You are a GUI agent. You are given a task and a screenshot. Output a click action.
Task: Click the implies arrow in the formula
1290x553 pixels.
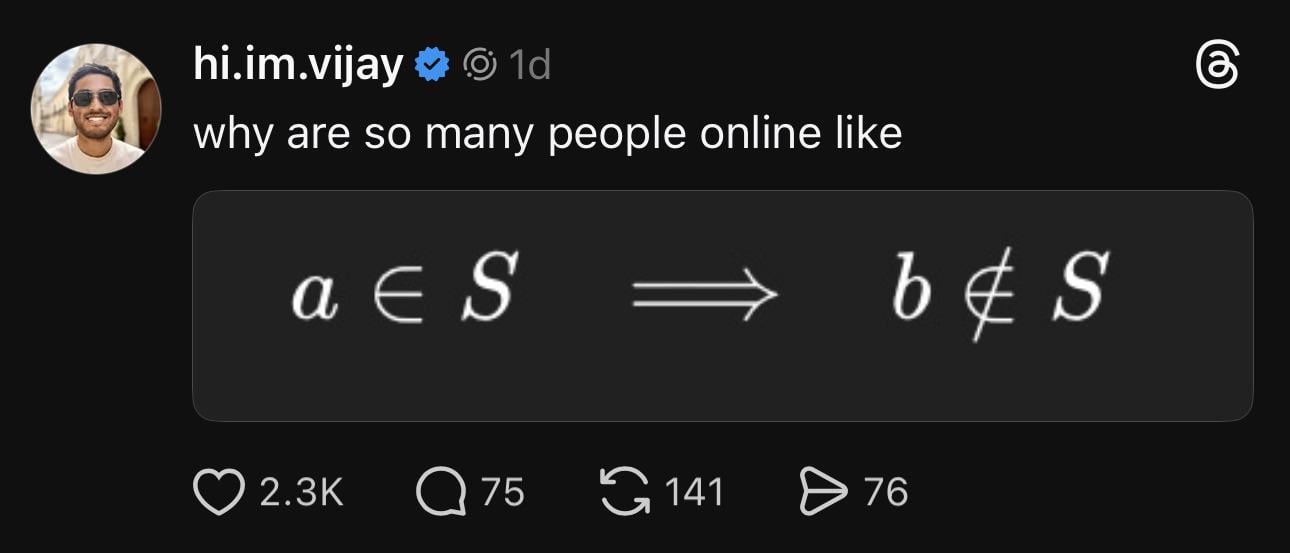point(705,296)
